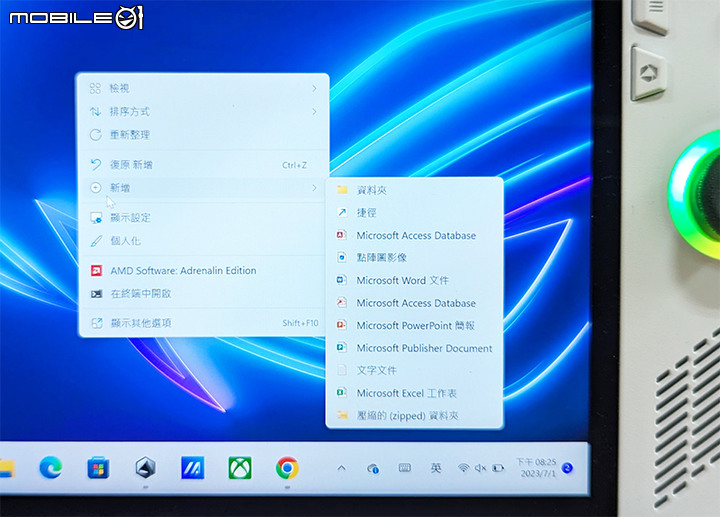
Task: Create a new 文字文件
Action: (x=415, y=371)
